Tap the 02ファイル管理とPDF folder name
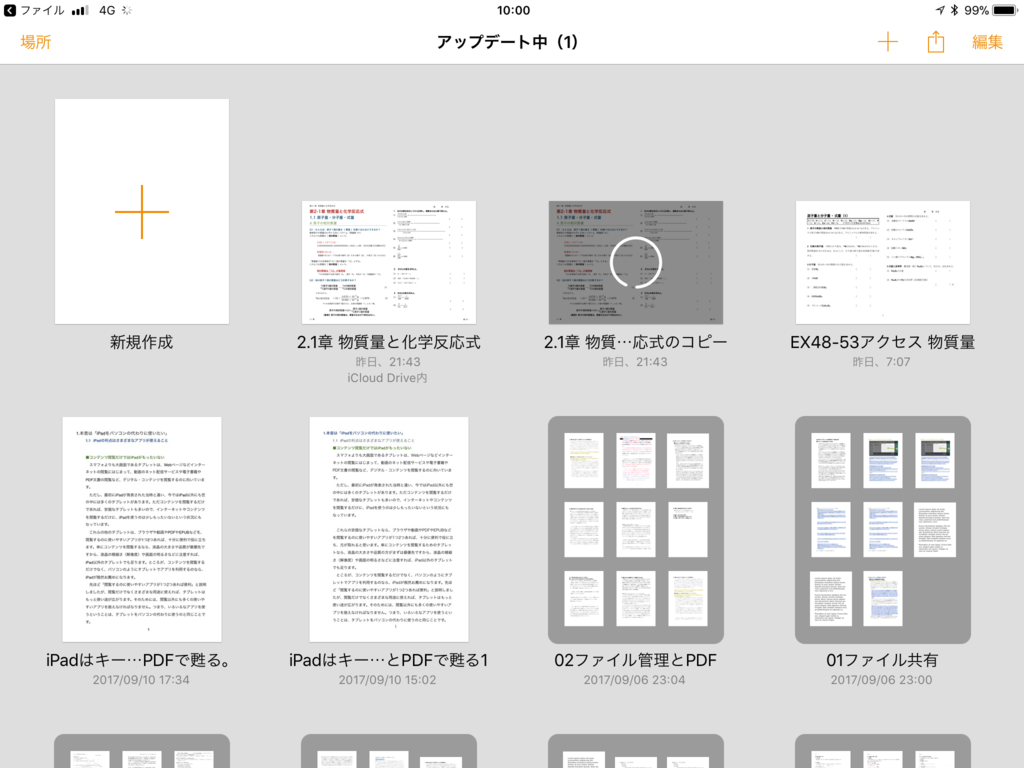 coord(635,660)
